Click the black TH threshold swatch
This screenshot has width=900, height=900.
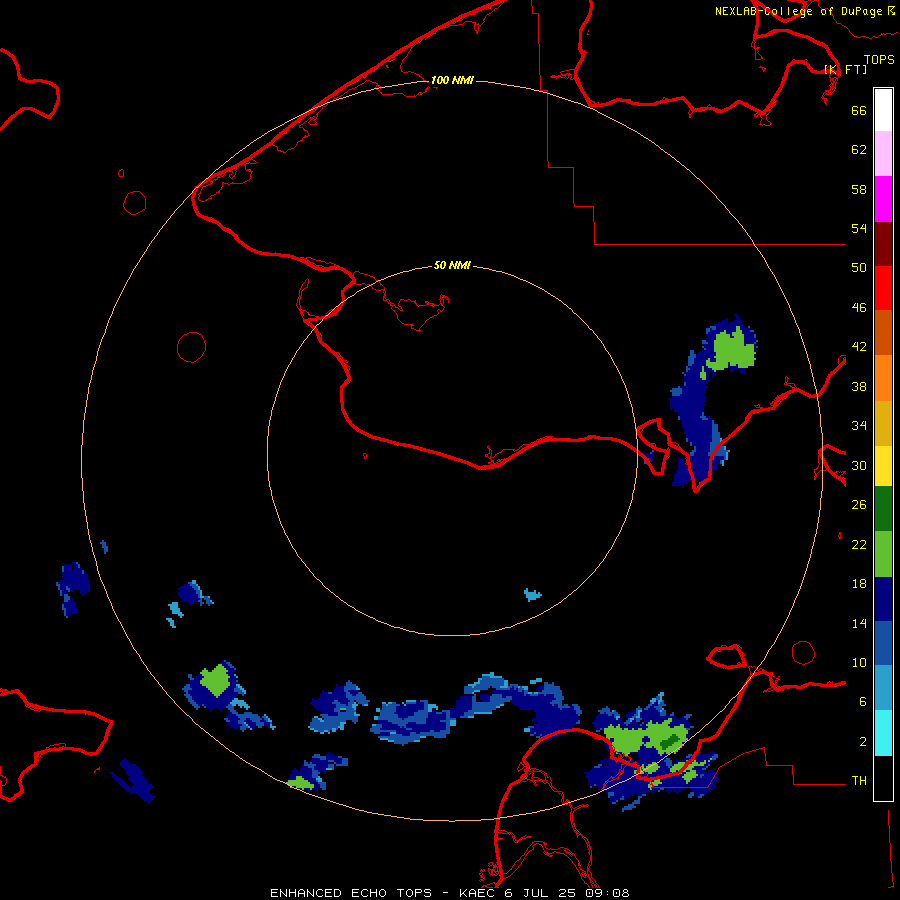point(883,778)
